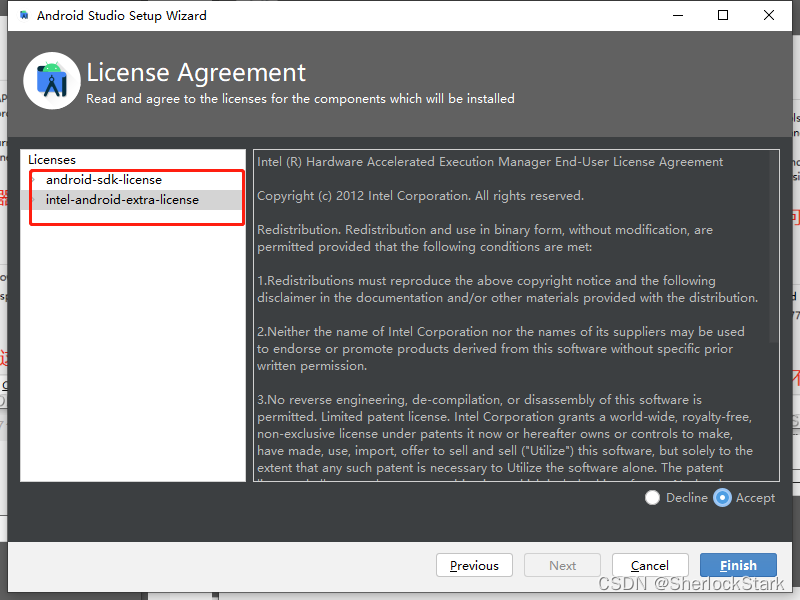Click the license text scrollbar
Viewport: 800px width, 600px height.
tap(773, 247)
